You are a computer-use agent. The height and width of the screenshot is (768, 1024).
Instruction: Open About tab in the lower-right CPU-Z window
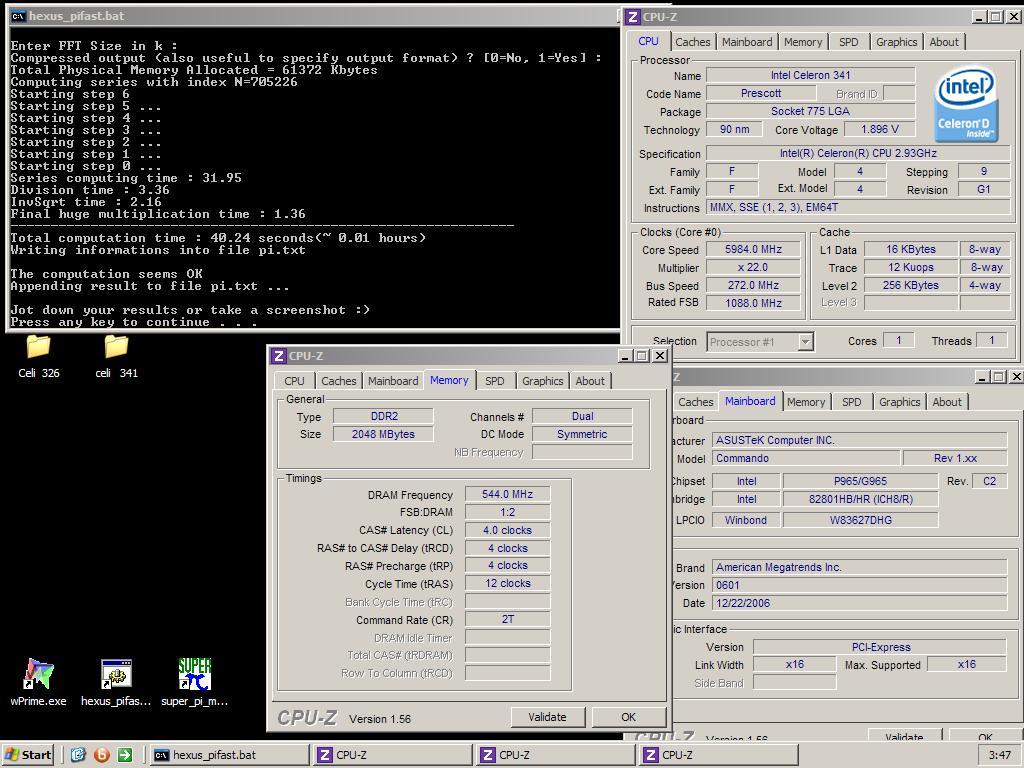click(x=947, y=402)
